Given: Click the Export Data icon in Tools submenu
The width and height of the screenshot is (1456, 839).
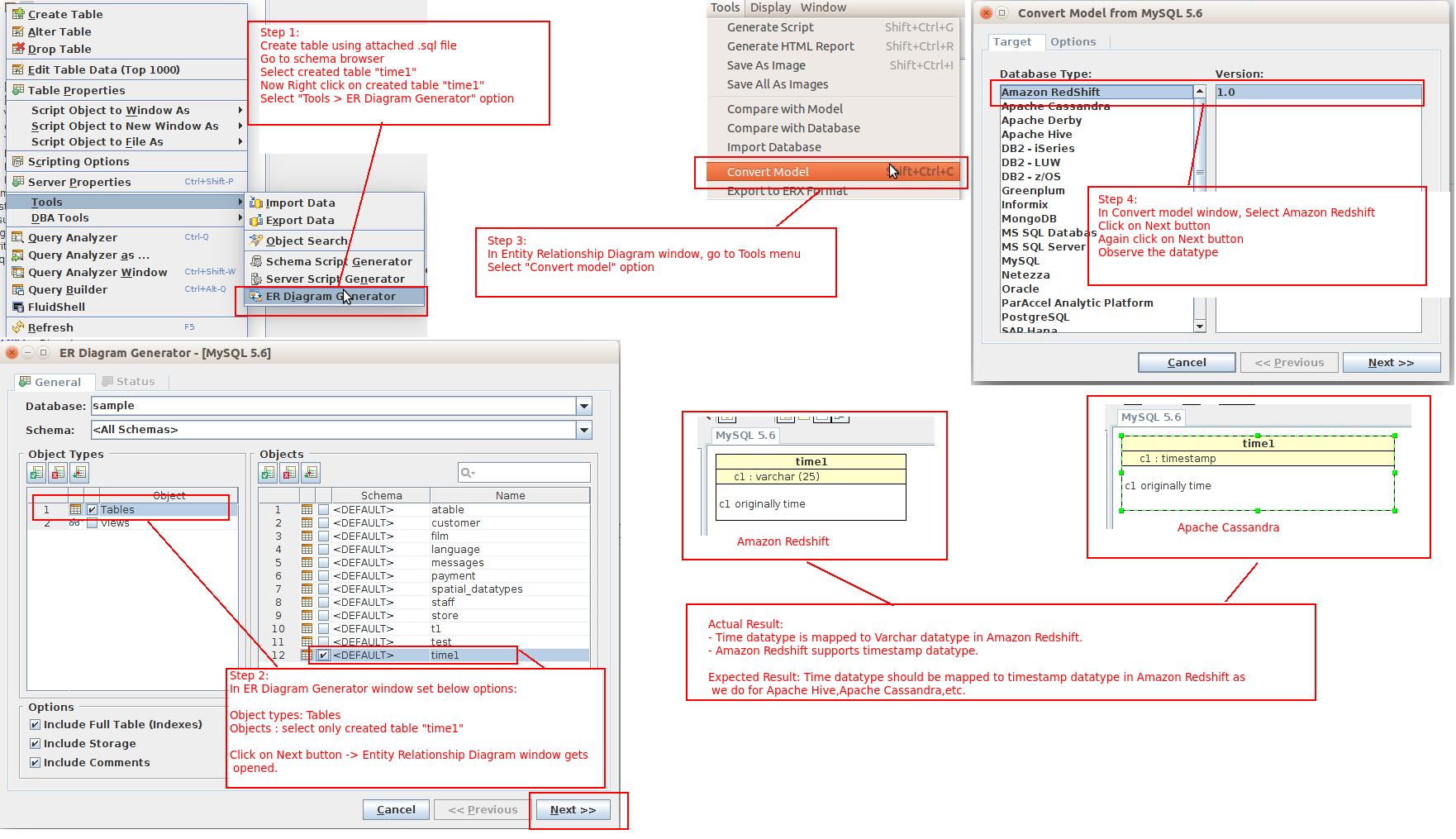Looking at the screenshot, I should pos(256,220).
